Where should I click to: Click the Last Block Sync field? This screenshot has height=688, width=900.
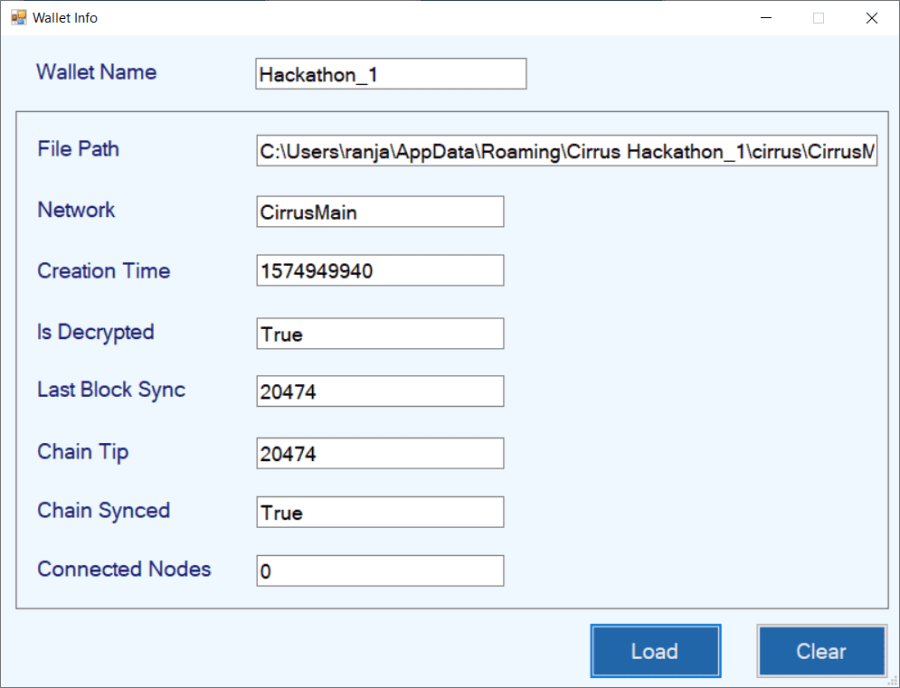pos(380,391)
